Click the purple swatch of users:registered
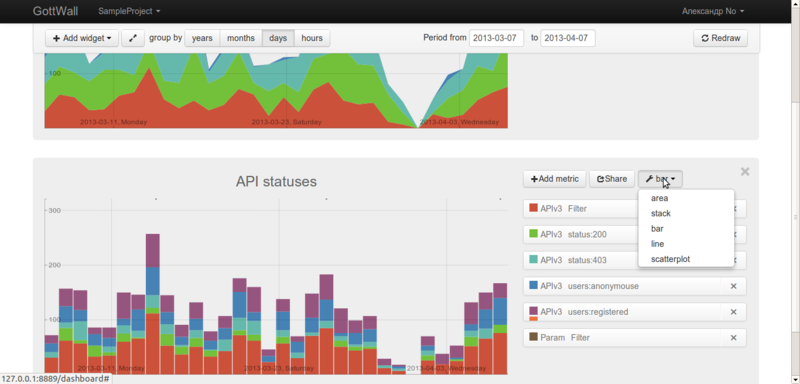The width and height of the screenshot is (800, 384). 533,311
